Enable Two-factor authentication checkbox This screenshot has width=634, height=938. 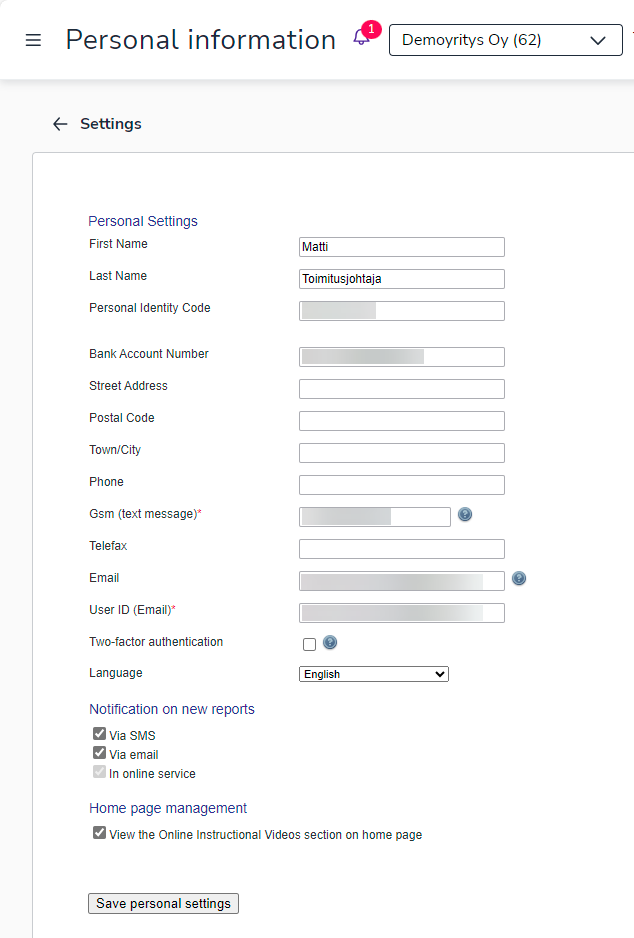click(309, 644)
